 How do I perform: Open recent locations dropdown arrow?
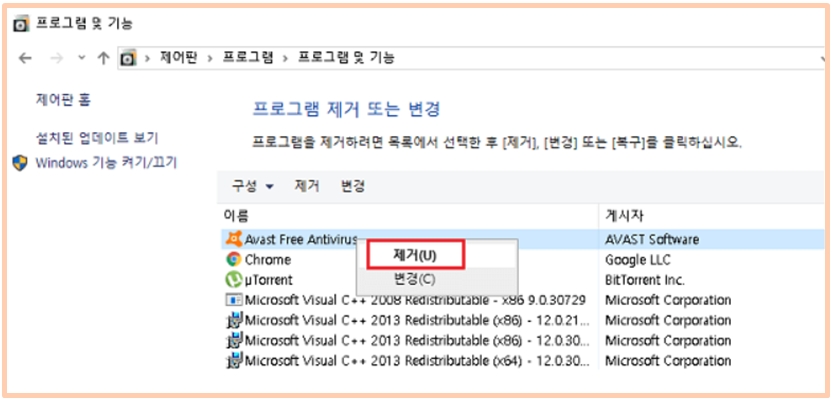pyautogui.click(x=81, y=58)
